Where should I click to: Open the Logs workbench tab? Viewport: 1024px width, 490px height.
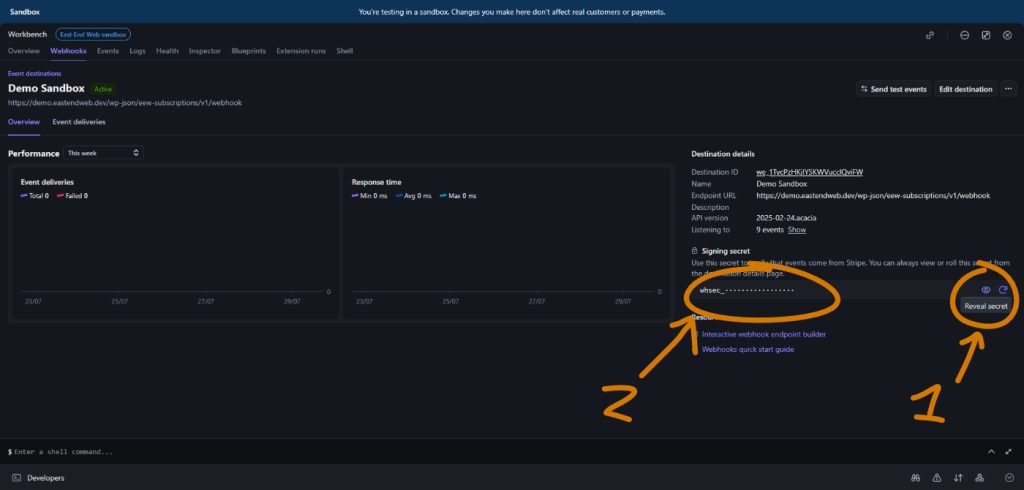(137, 51)
